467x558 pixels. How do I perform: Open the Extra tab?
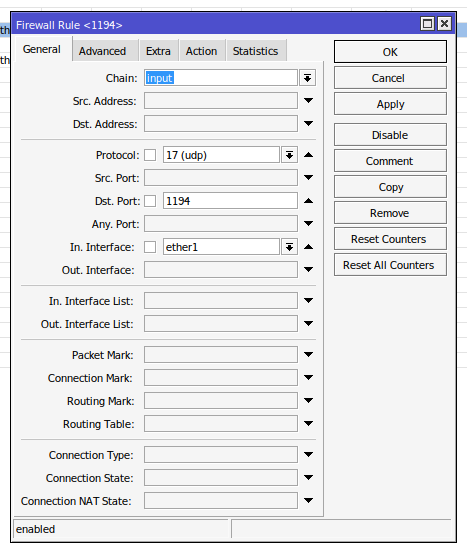pos(158,51)
